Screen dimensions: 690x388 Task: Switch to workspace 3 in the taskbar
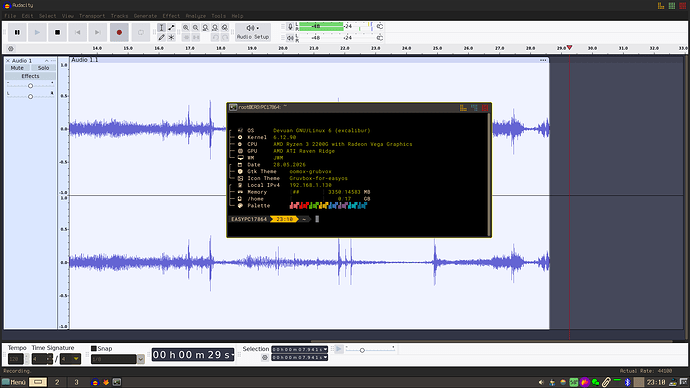click(76, 382)
